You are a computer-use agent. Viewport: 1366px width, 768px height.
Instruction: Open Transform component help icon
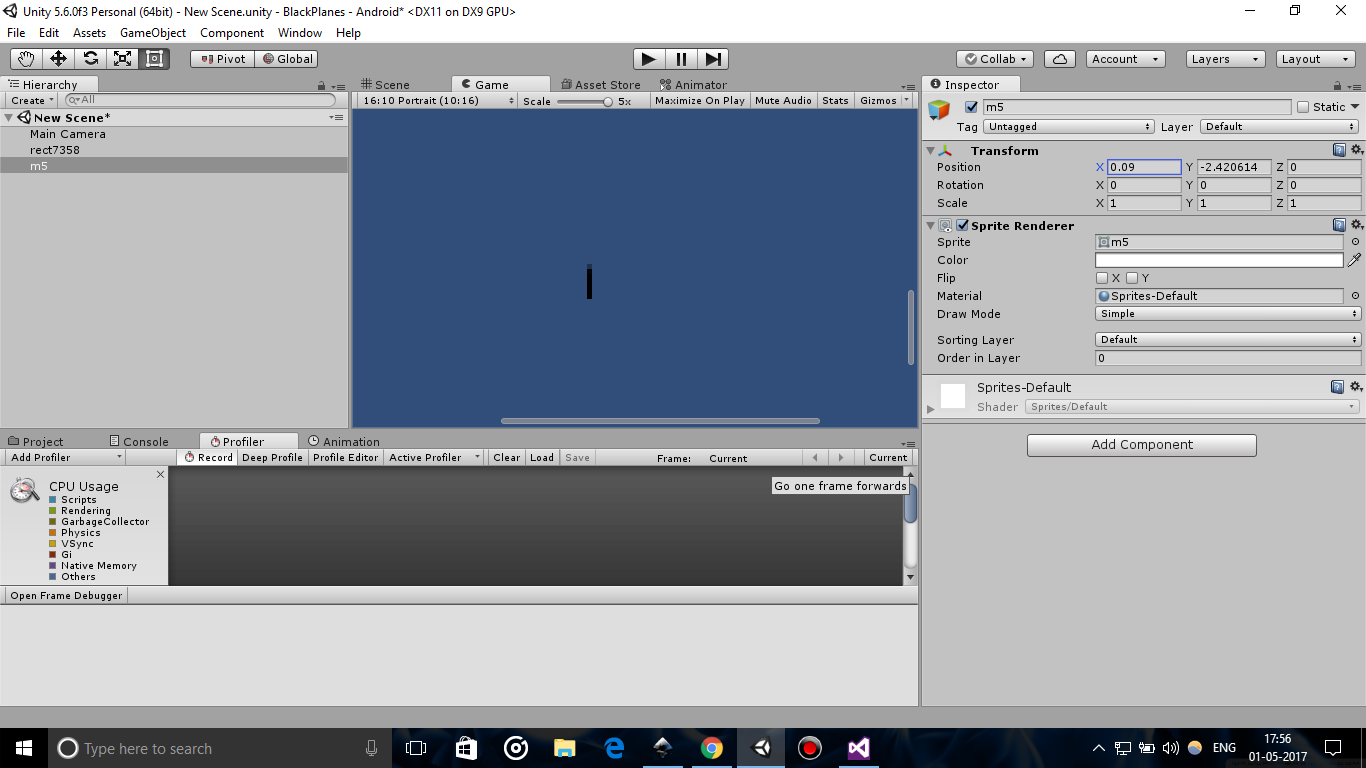(x=1339, y=150)
